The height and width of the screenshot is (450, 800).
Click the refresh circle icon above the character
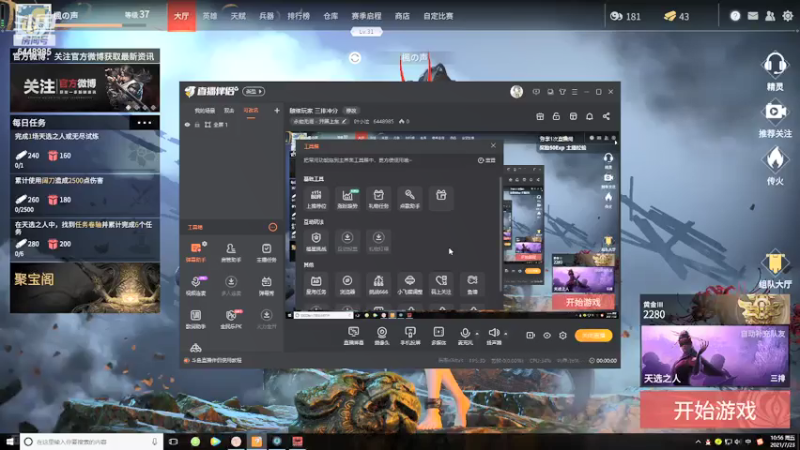(x=355, y=58)
